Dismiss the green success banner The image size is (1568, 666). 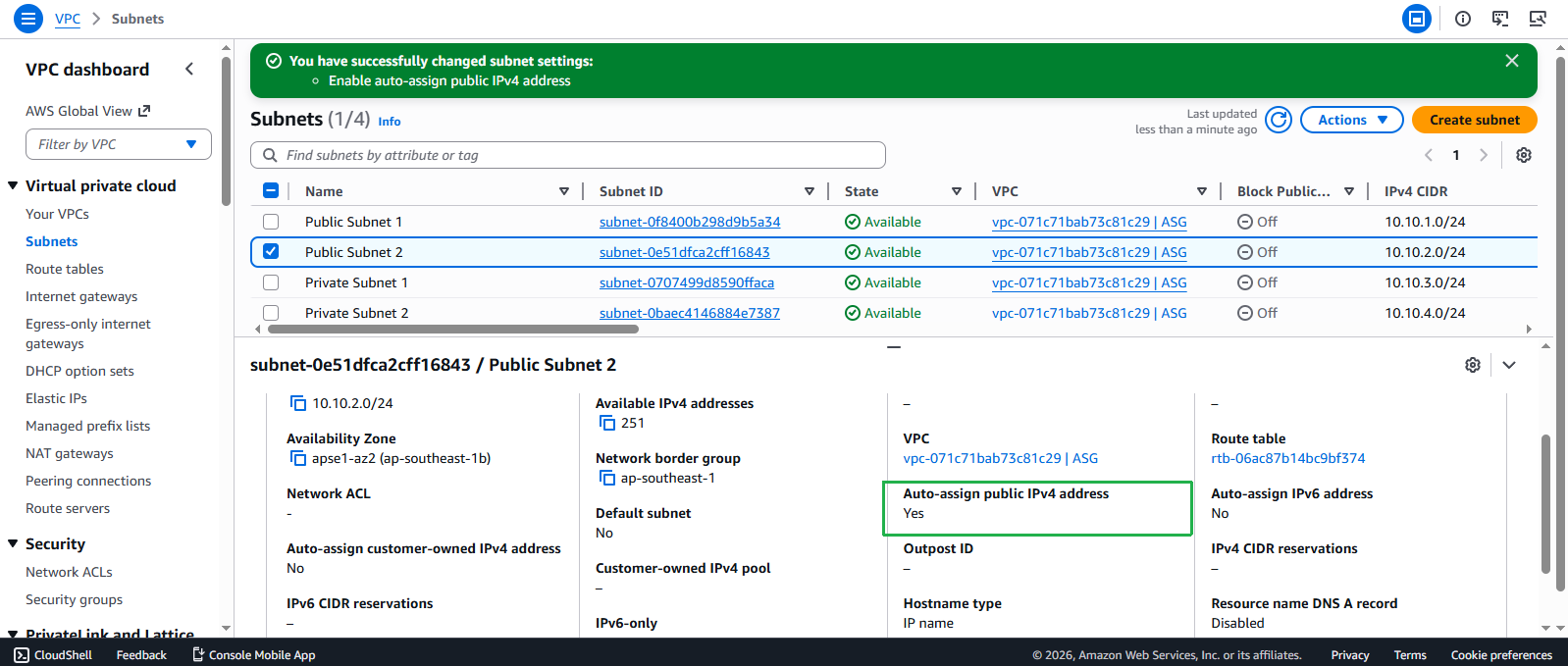[x=1512, y=61]
